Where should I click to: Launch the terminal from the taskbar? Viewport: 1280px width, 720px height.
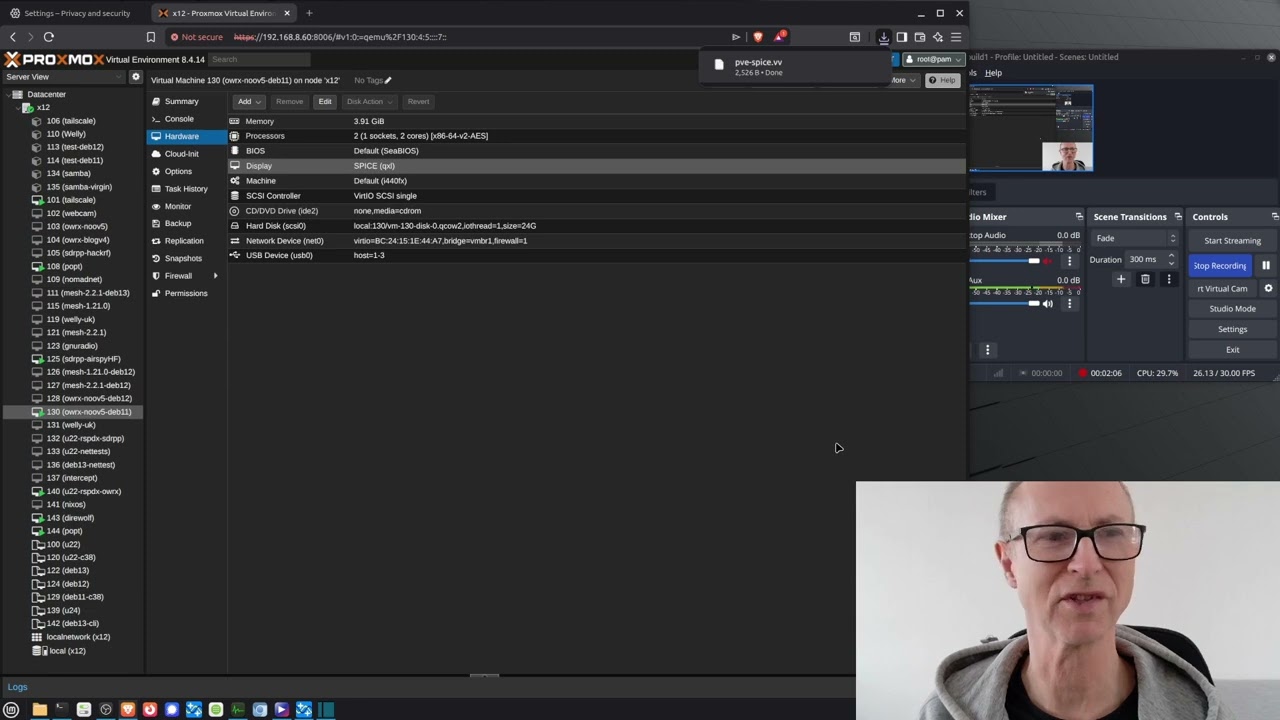(61, 710)
